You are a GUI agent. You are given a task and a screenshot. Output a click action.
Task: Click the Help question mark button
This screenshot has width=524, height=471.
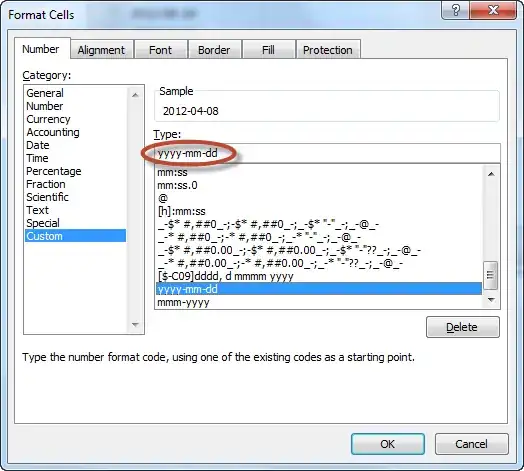click(x=455, y=10)
